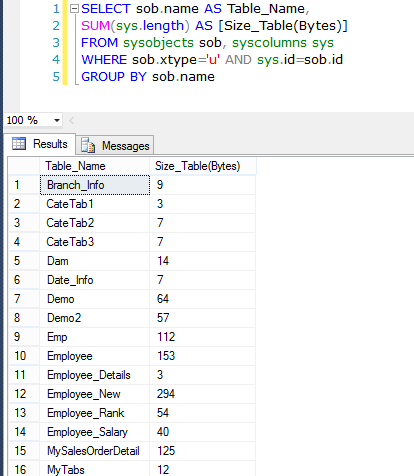Collapse the SELECT query code block
The height and width of the screenshot is (476, 414).
(x=74, y=9)
